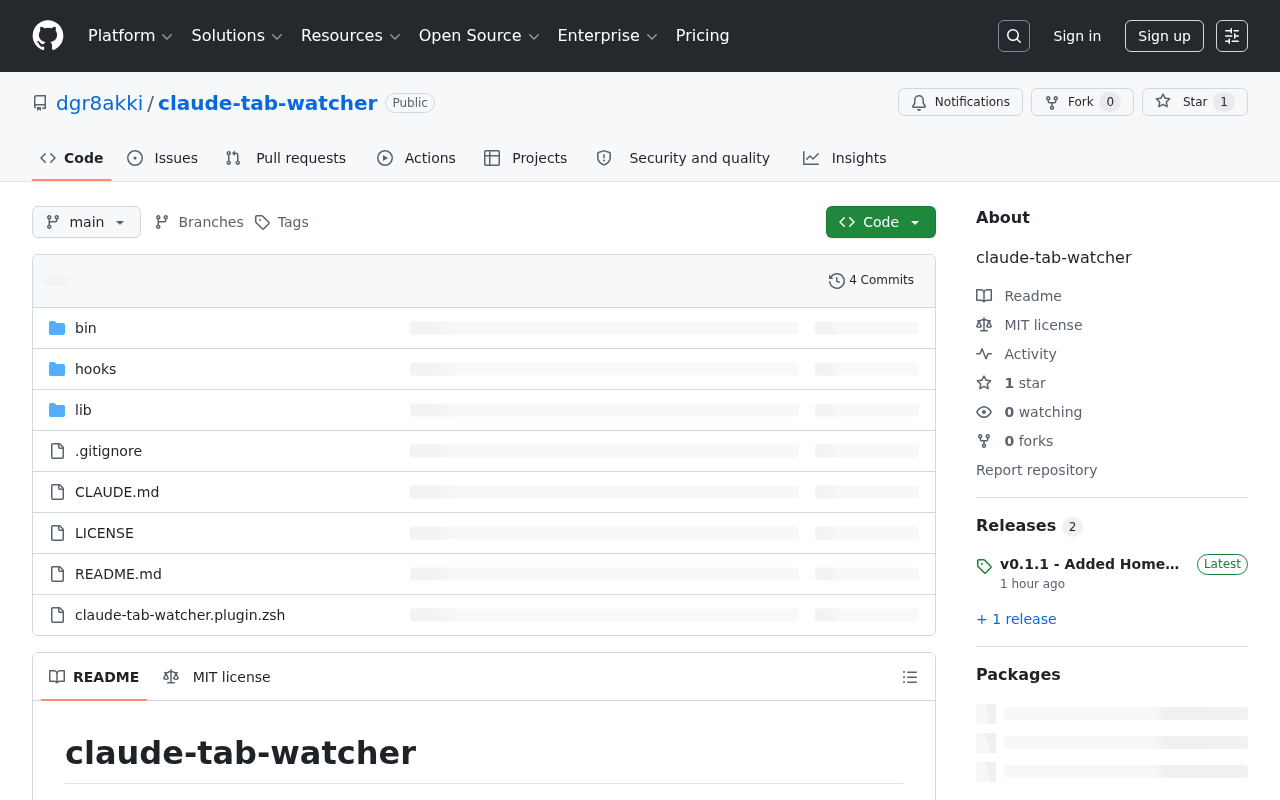Viewport: 1280px width, 800px height.
Task: Select the MIT license tab in file viewer
Action: (217, 677)
